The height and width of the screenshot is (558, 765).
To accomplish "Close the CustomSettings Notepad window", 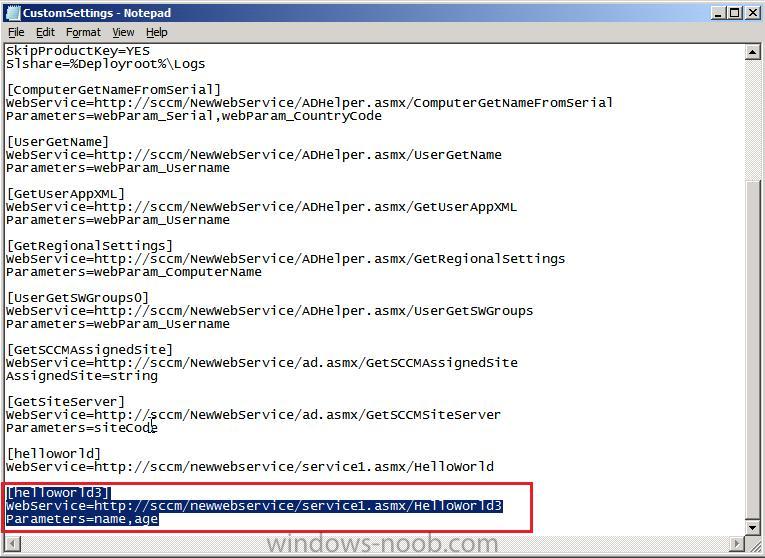I will (x=753, y=13).
